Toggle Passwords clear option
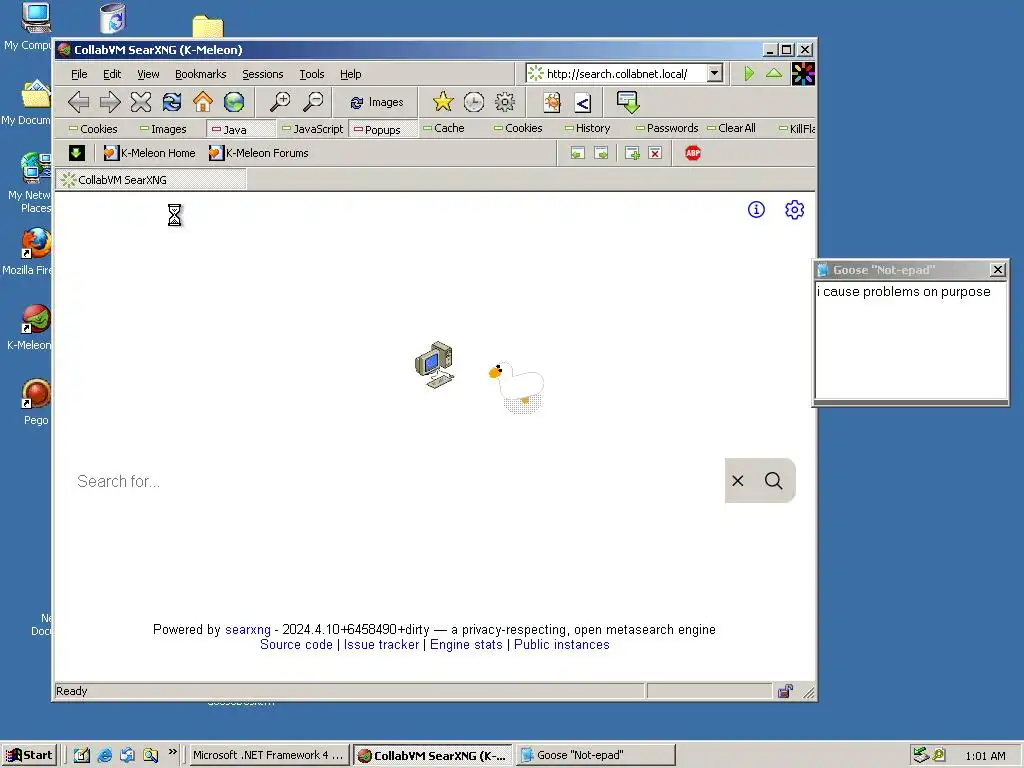This screenshot has width=1024, height=768. click(x=667, y=128)
